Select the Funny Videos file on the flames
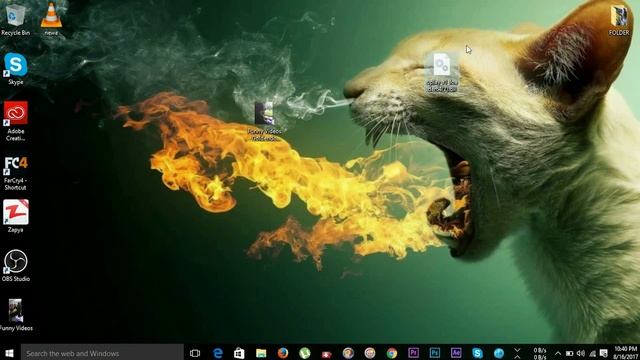640x360 pixels. (x=264, y=121)
